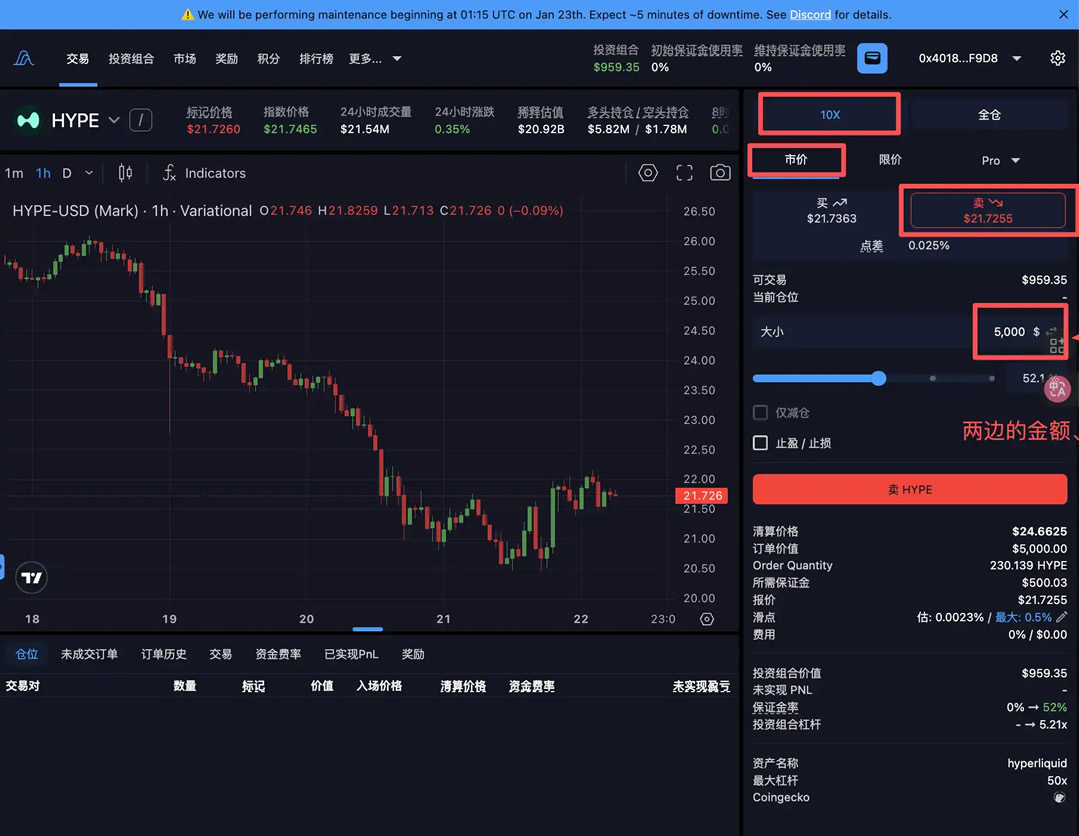
Task: Show 订单历史 tab
Action: [164, 654]
